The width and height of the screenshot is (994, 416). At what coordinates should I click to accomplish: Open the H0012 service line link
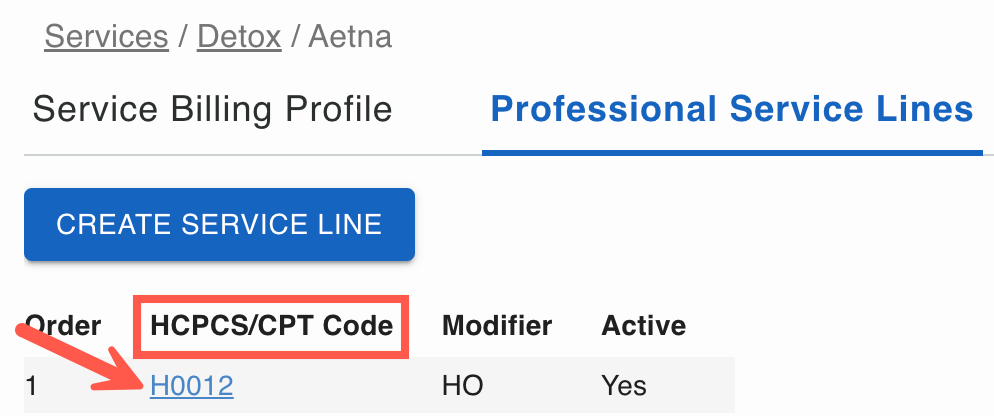click(192, 385)
